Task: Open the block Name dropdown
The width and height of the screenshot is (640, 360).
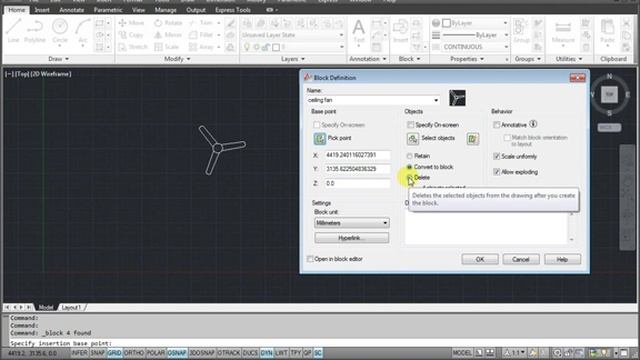Action: click(436, 100)
